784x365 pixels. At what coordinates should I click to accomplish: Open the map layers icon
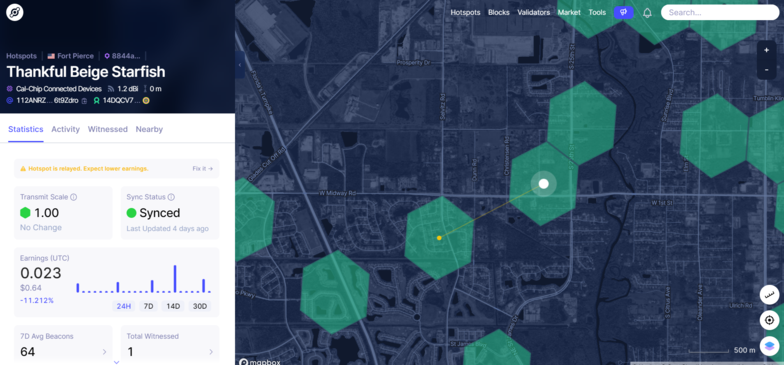(x=770, y=346)
